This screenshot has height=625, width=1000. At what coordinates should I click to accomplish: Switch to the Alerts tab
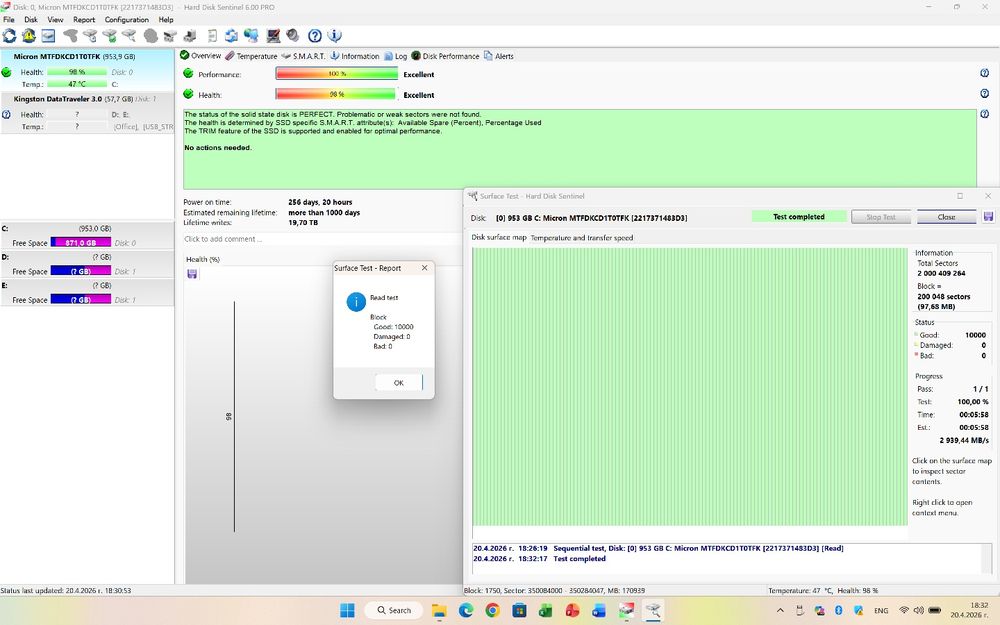499,56
